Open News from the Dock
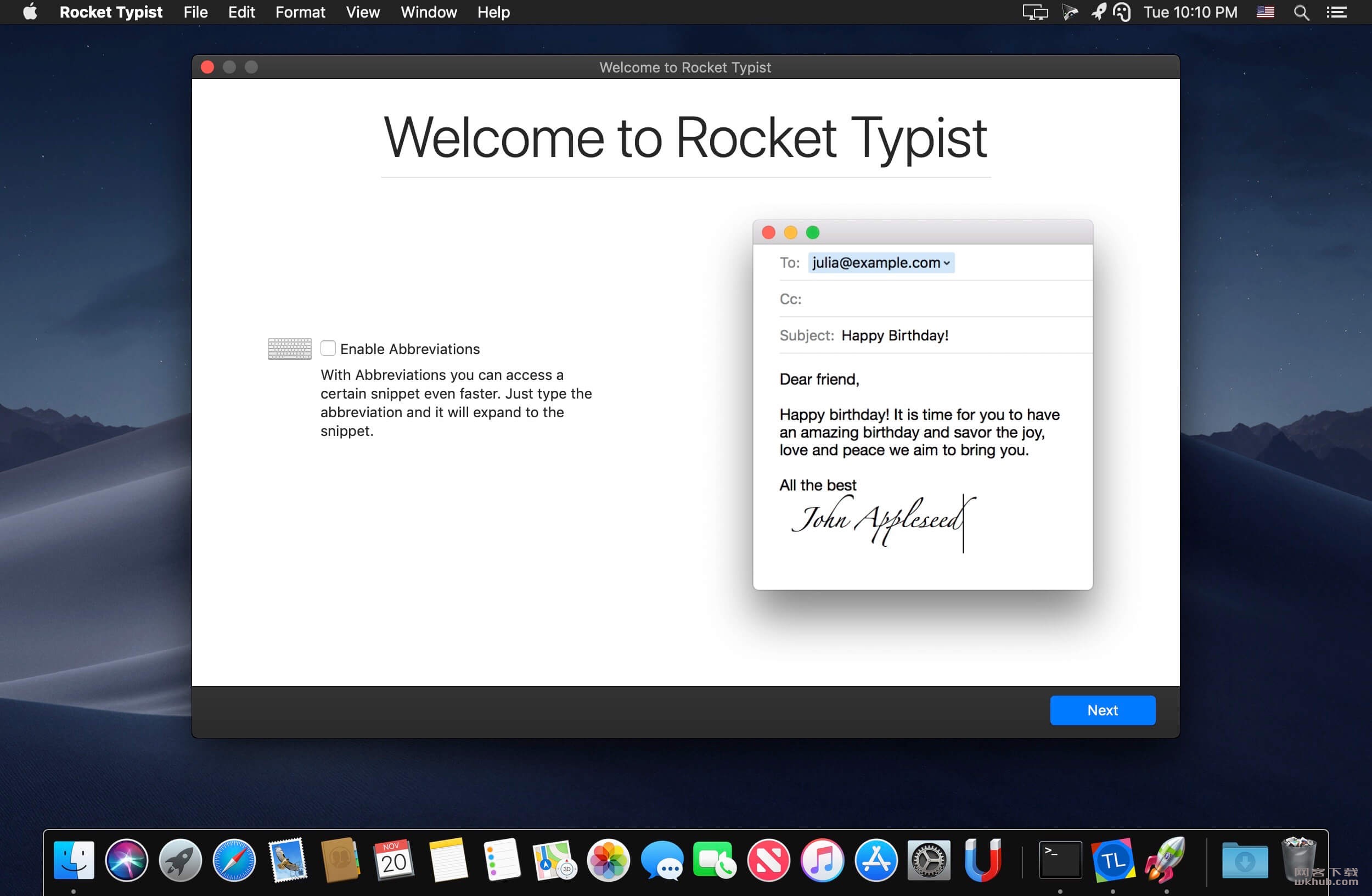 tap(768, 860)
